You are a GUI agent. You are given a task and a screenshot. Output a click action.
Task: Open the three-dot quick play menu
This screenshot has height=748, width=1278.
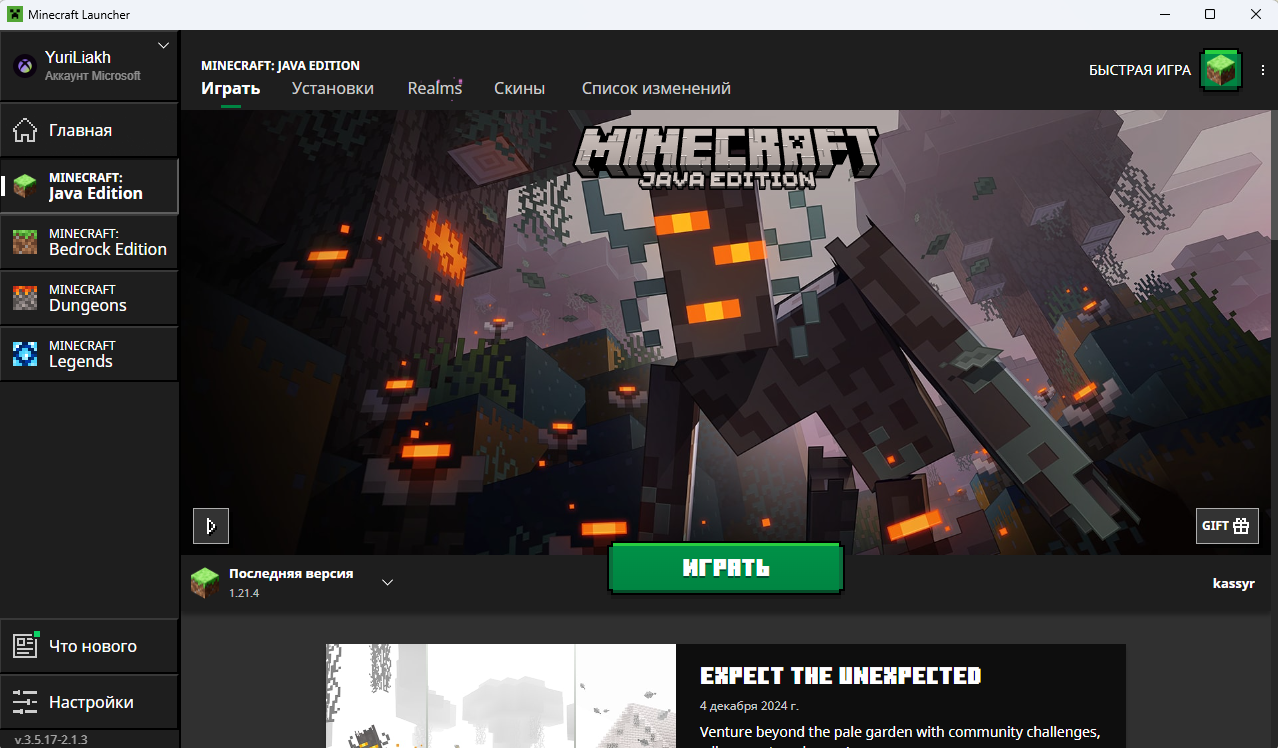click(1263, 70)
